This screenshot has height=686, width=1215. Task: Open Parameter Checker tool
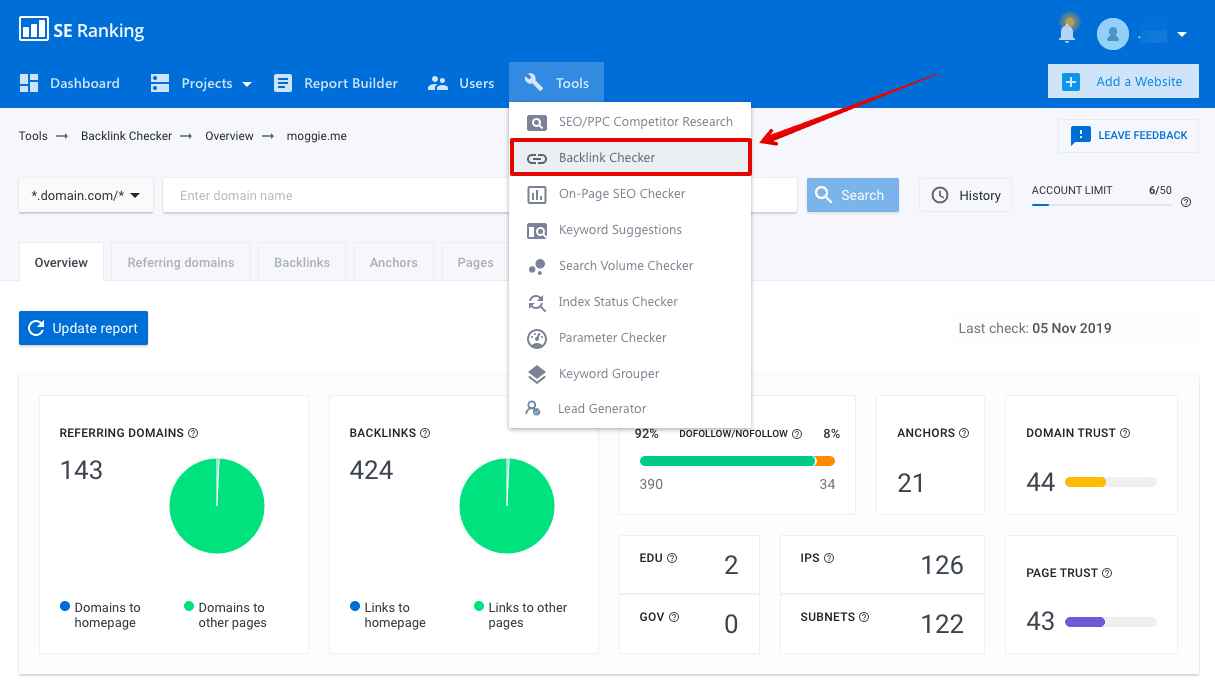pyautogui.click(x=630, y=338)
